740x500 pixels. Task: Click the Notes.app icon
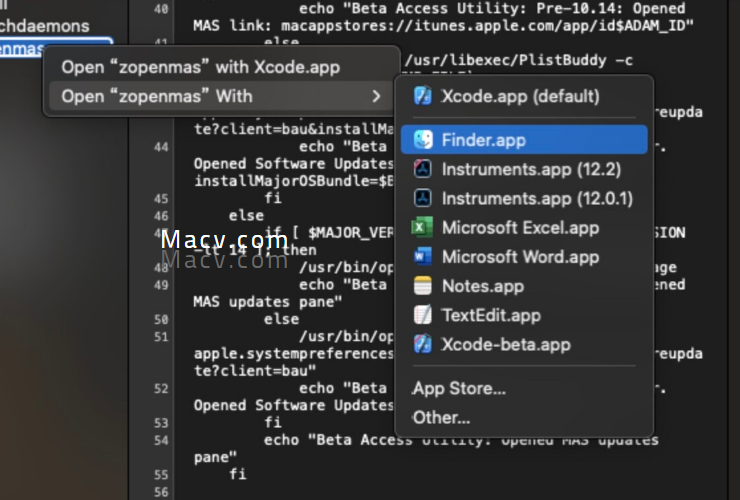click(x=422, y=286)
